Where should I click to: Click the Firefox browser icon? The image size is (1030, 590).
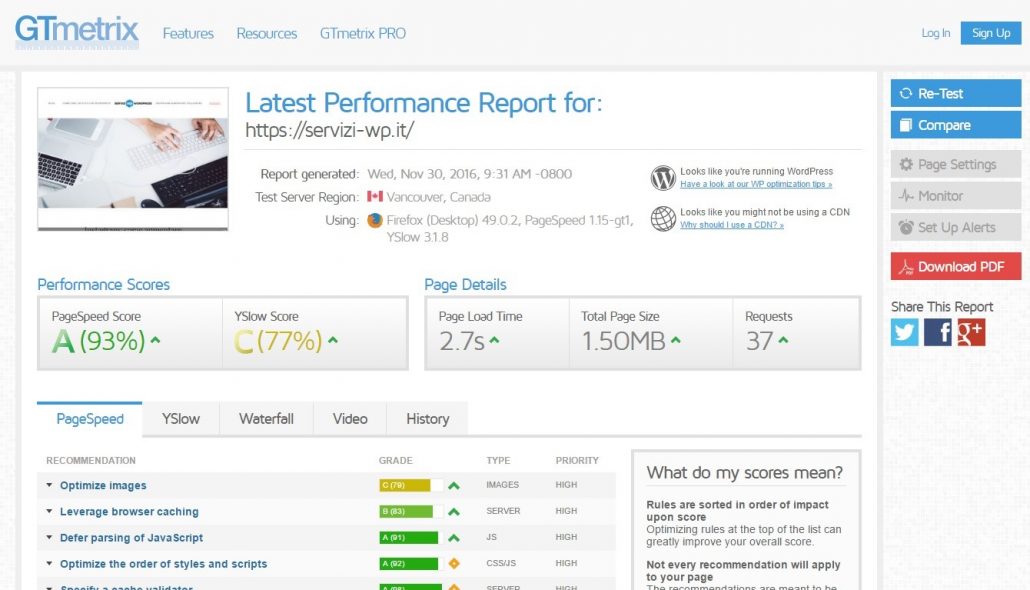click(375, 220)
